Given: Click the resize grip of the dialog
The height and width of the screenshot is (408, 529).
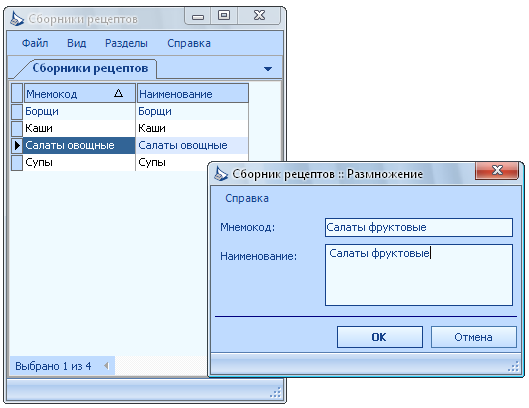Looking at the screenshot, I should [513, 366].
